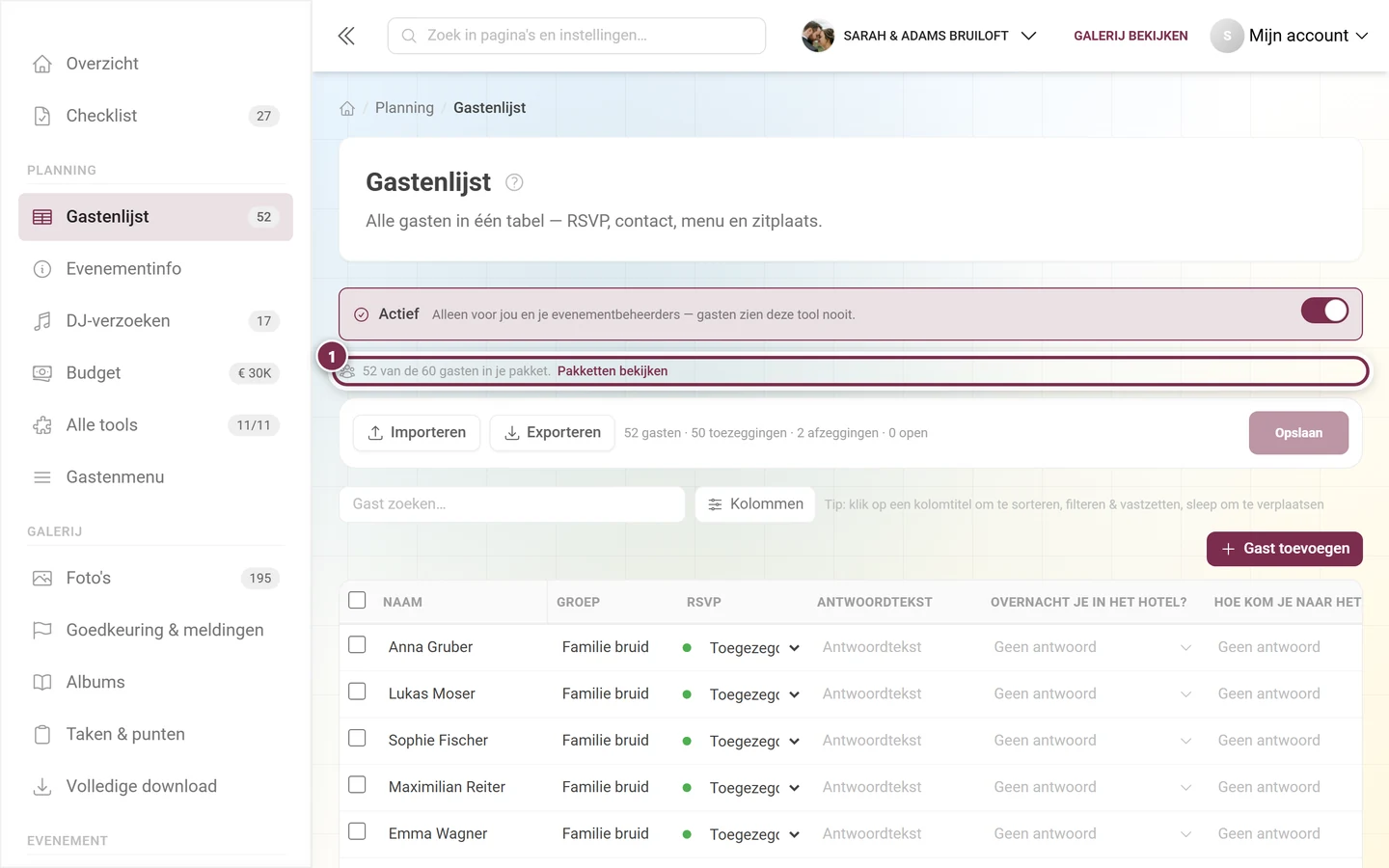Open Sarah & Adams Bruiloft event switcher
Image resolution: width=1389 pixels, height=868 pixels.
pos(919,36)
